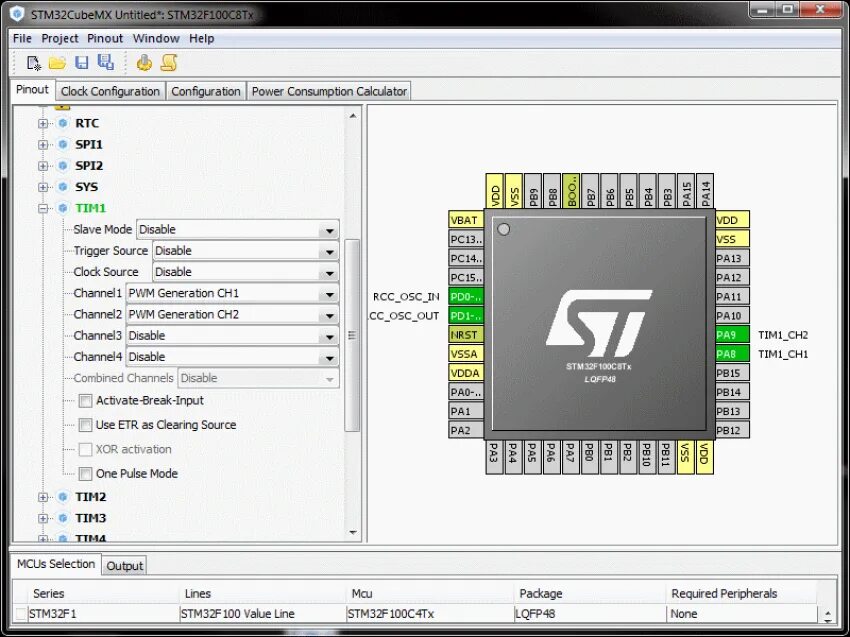The height and width of the screenshot is (637, 850).
Task: Click the BOOT0 pin on top edge
Action: (571, 191)
